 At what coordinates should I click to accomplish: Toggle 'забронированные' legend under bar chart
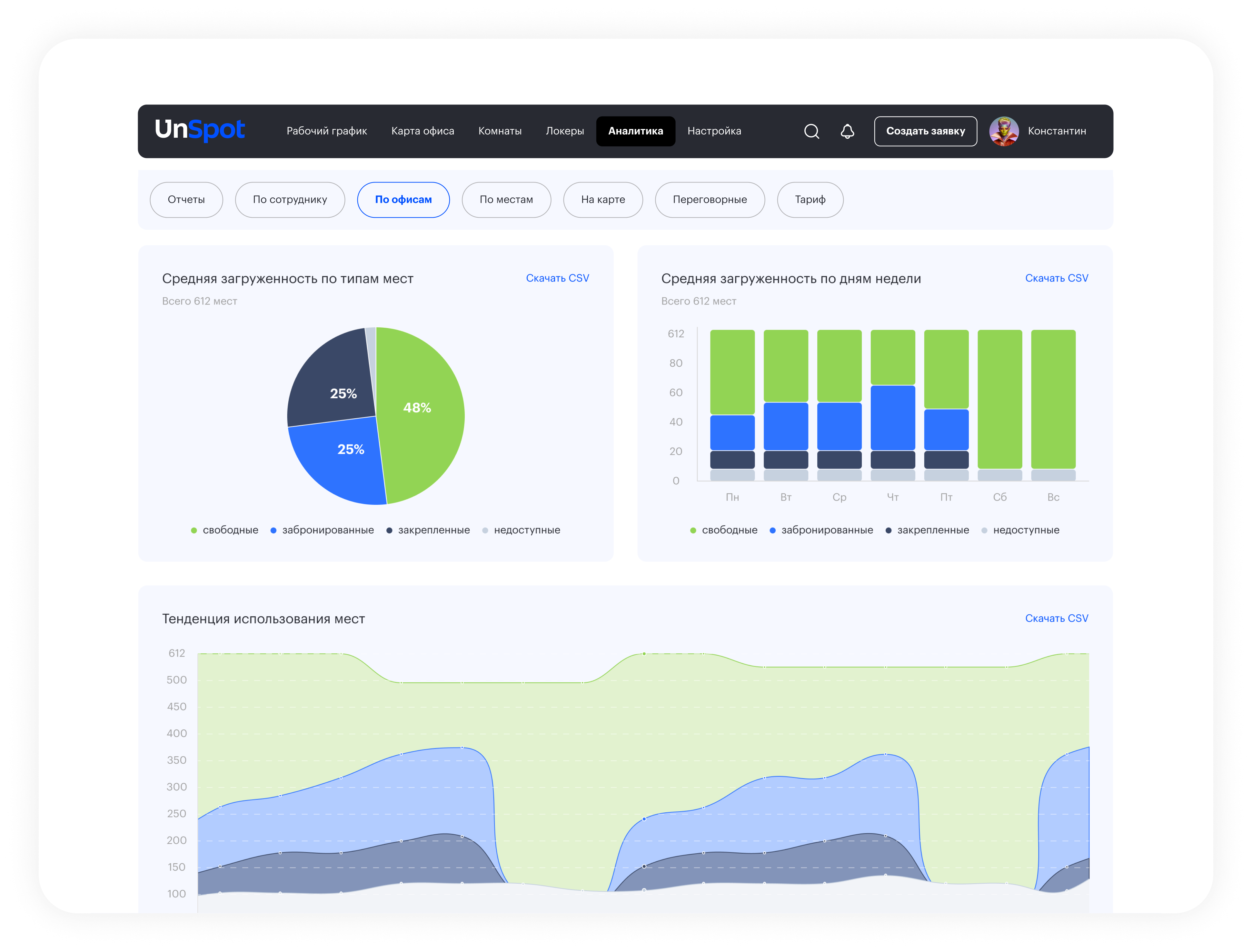pyautogui.click(x=826, y=531)
